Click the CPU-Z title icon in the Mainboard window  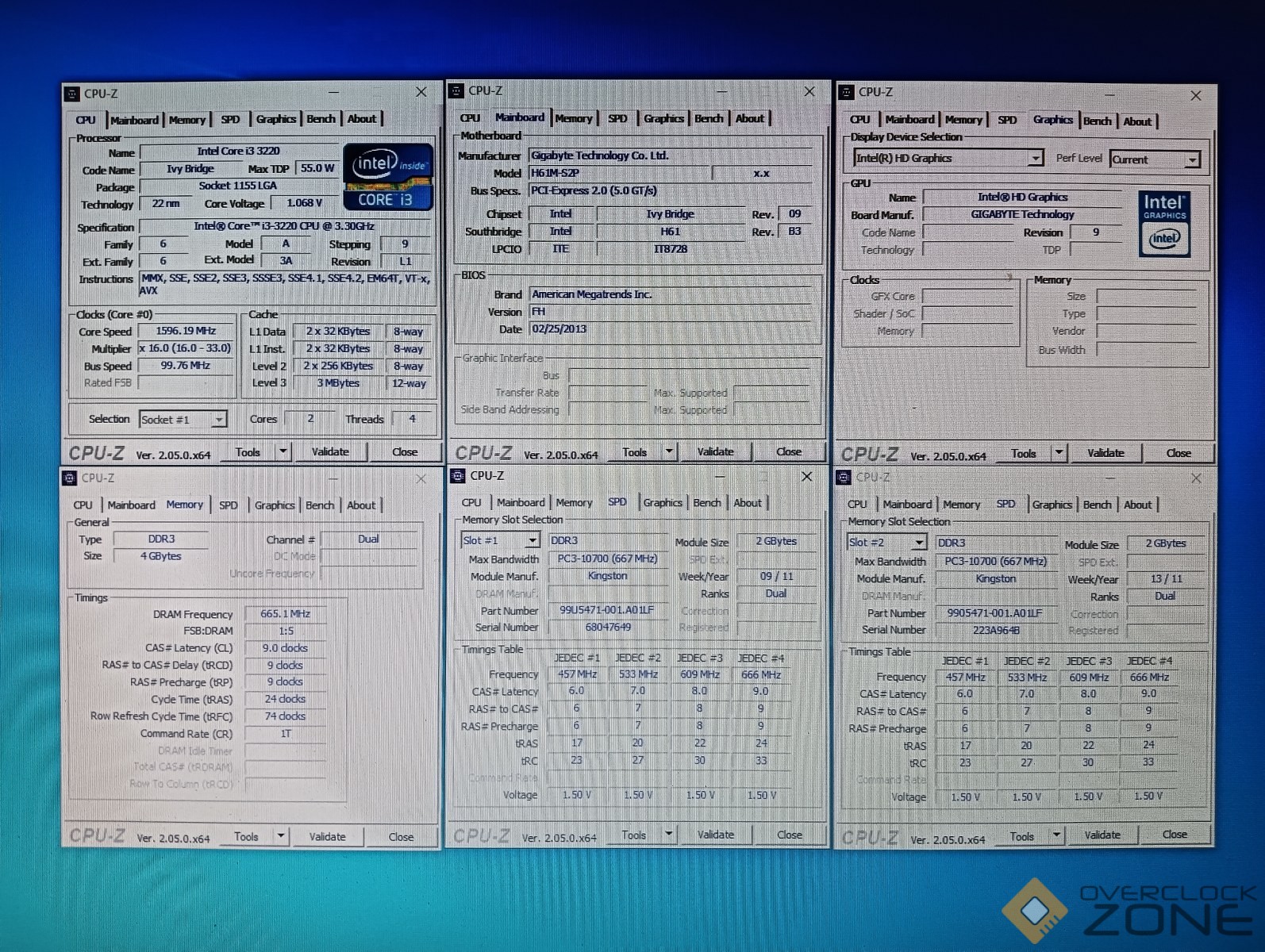coord(456,91)
